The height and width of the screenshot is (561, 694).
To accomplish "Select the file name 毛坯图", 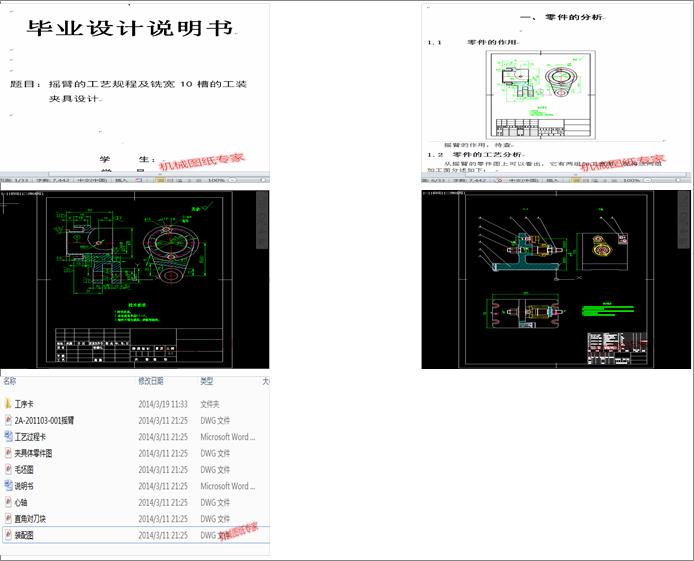I will coord(24,469).
